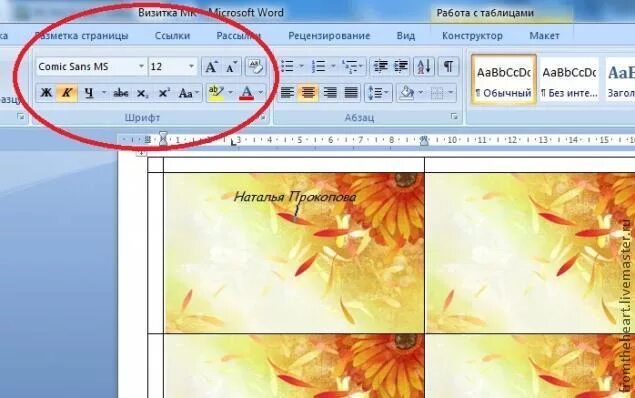Open Макет table tab

pyautogui.click(x=544, y=36)
